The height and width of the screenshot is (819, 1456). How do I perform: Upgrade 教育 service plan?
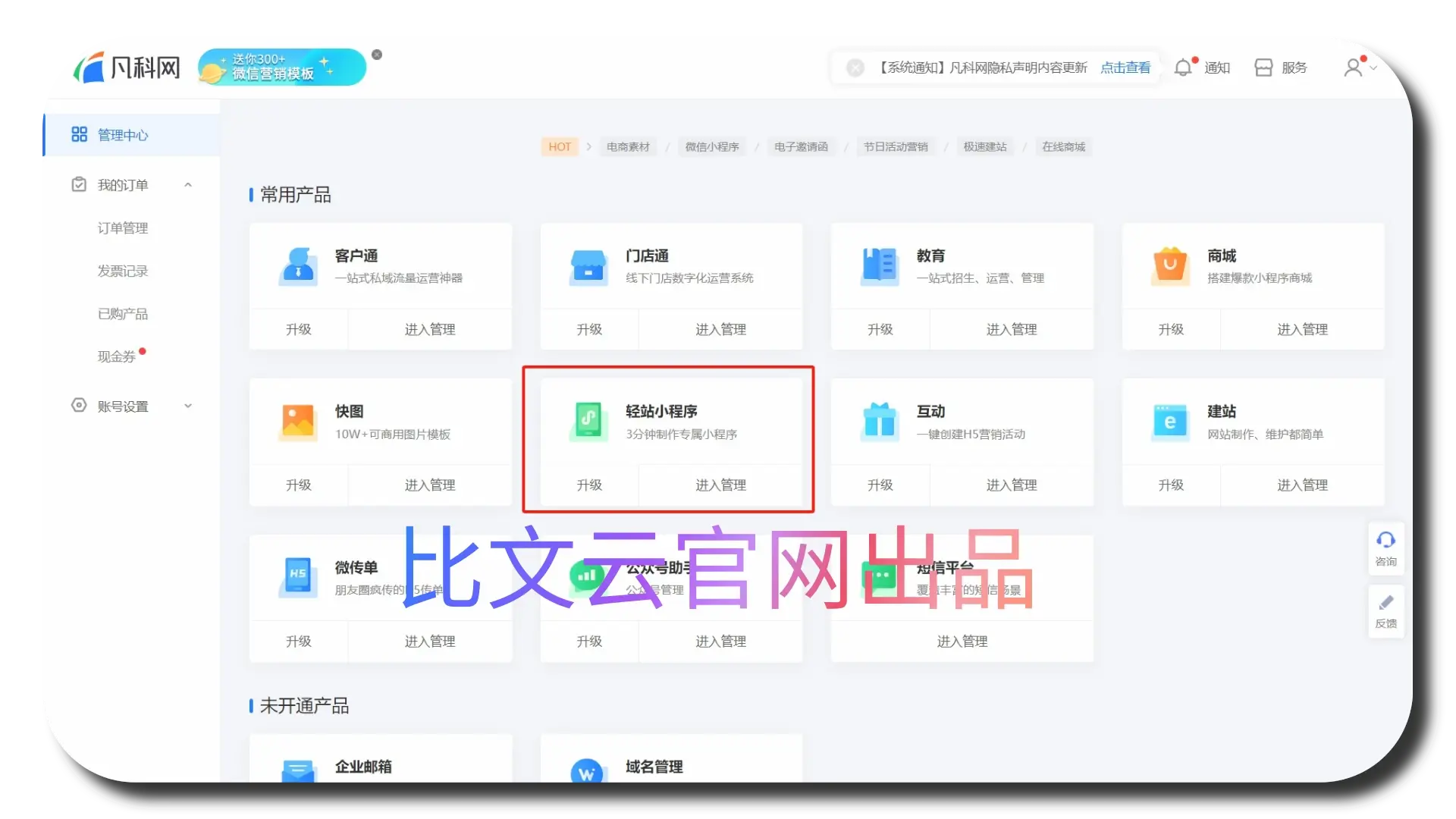[880, 328]
